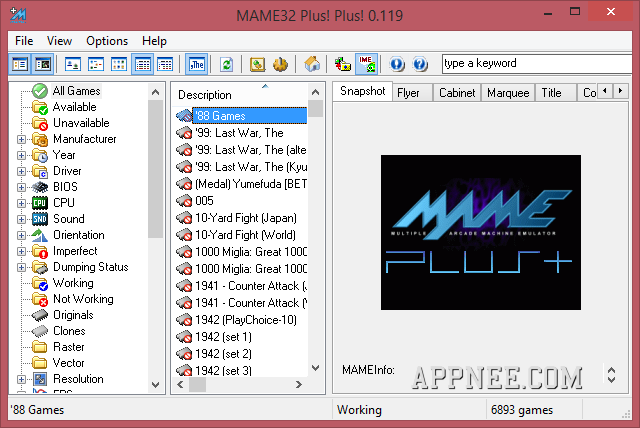640x428 pixels.
Task: Switch to the Marquee tab
Action: (x=508, y=93)
